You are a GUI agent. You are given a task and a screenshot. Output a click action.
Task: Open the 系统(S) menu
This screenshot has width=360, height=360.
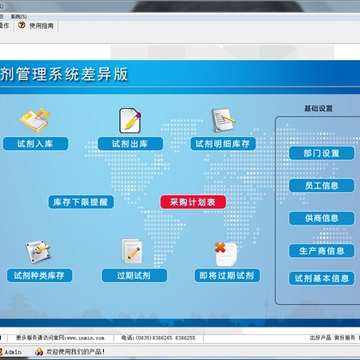coord(19,16)
